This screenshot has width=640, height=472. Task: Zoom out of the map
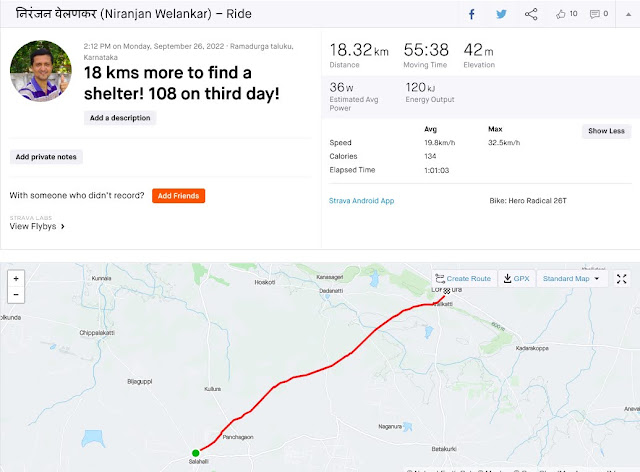pyautogui.click(x=16, y=295)
